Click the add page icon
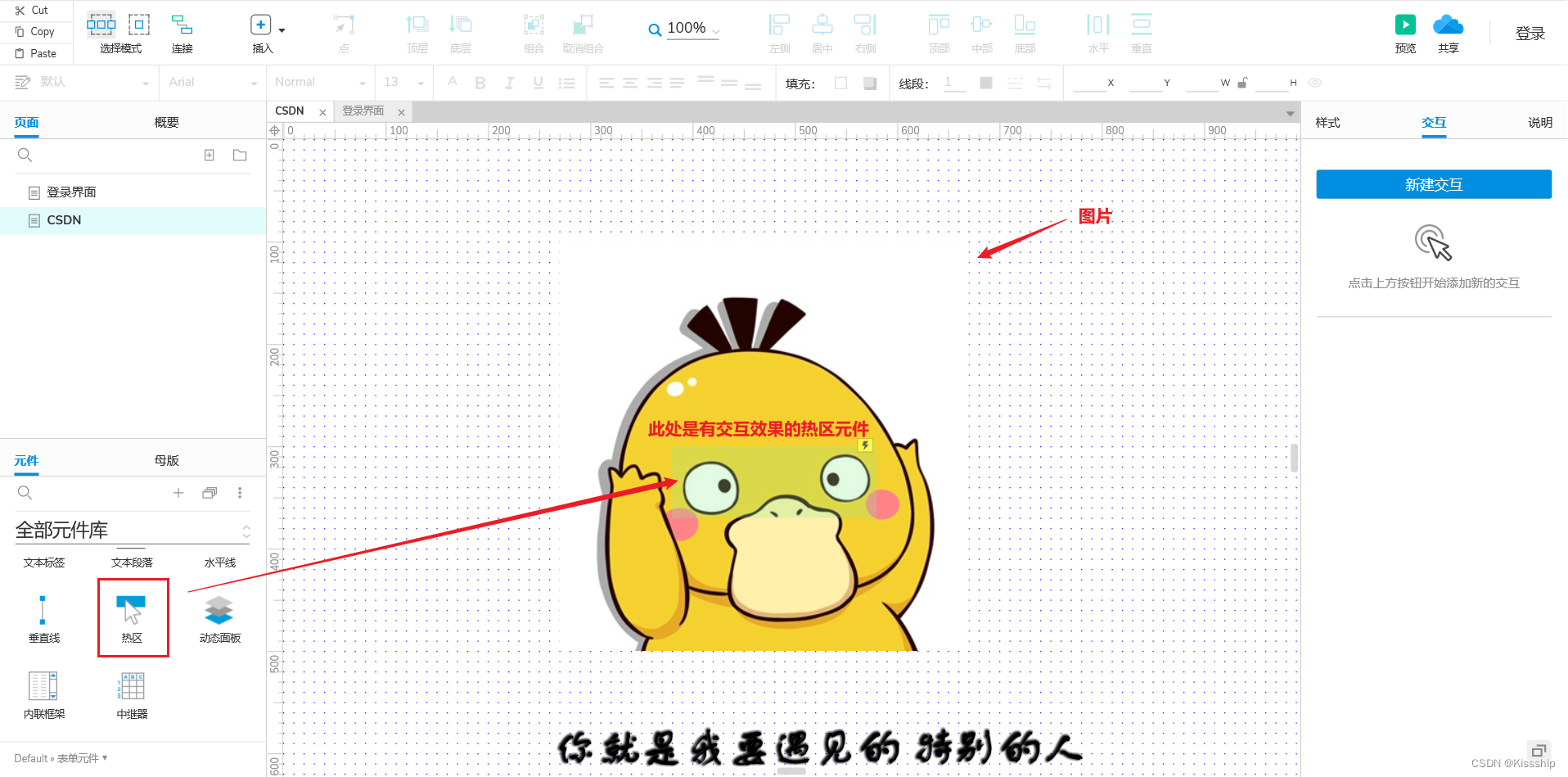 (210, 156)
